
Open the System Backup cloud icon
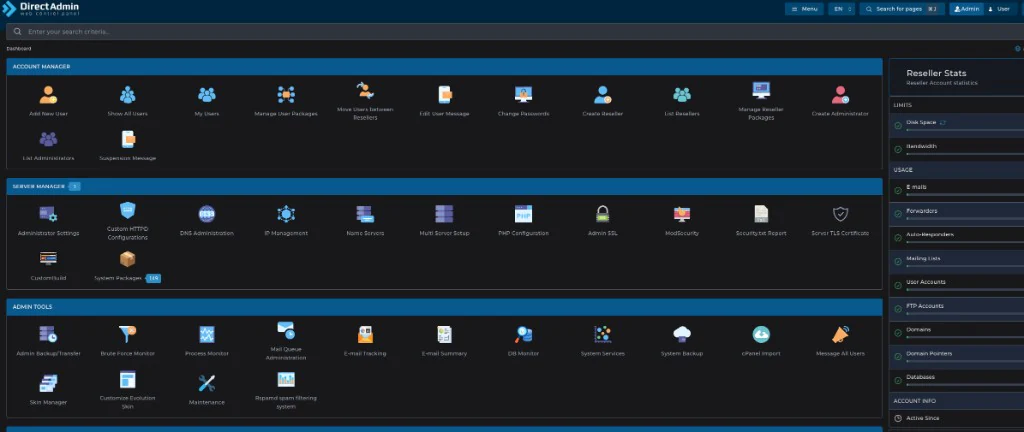682,335
